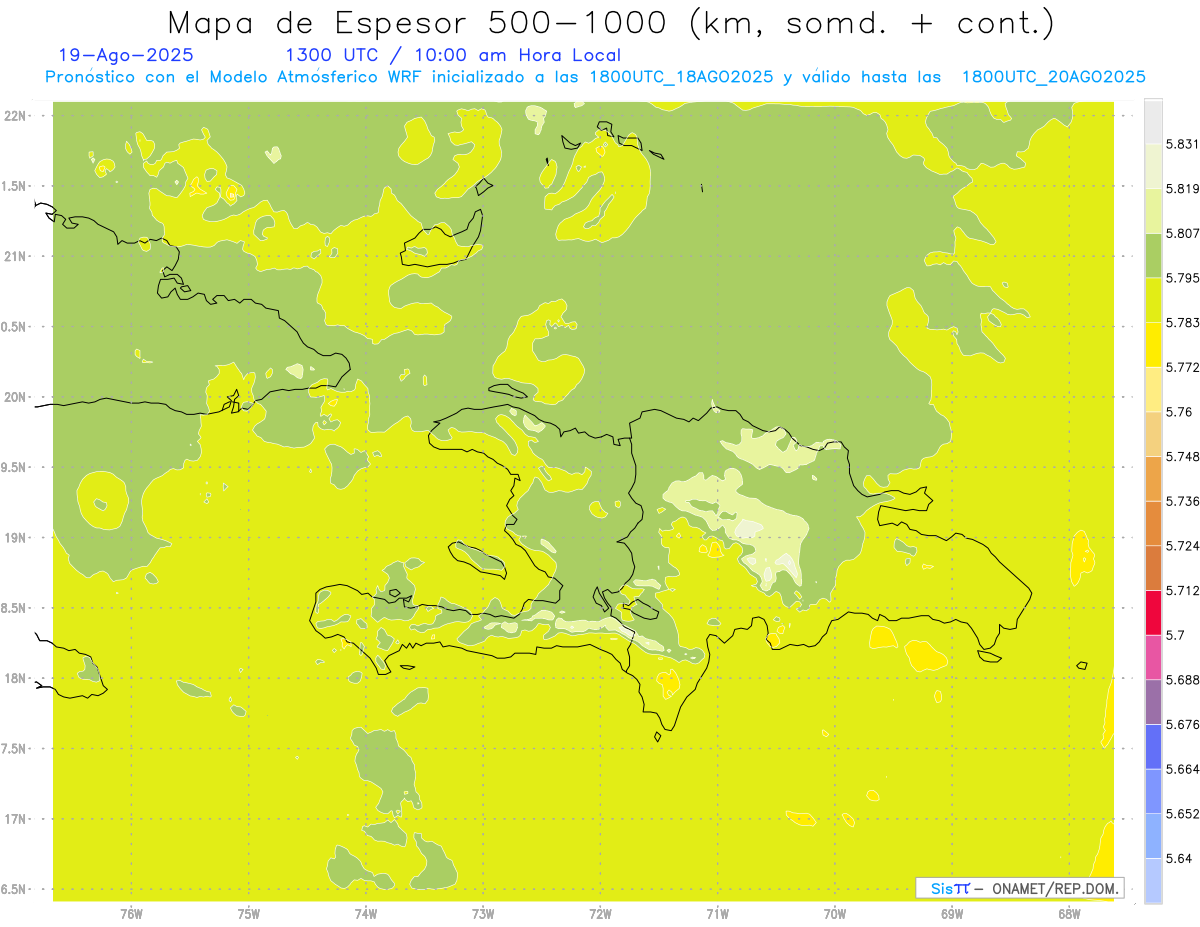The width and height of the screenshot is (1200, 927).
Task: Click the '20N' latitude label
Action: (17, 397)
